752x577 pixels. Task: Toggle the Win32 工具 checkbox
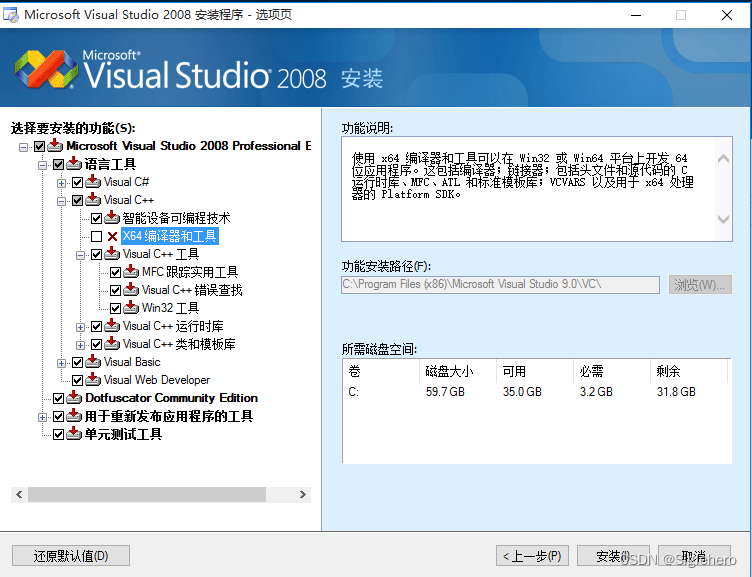(115, 308)
